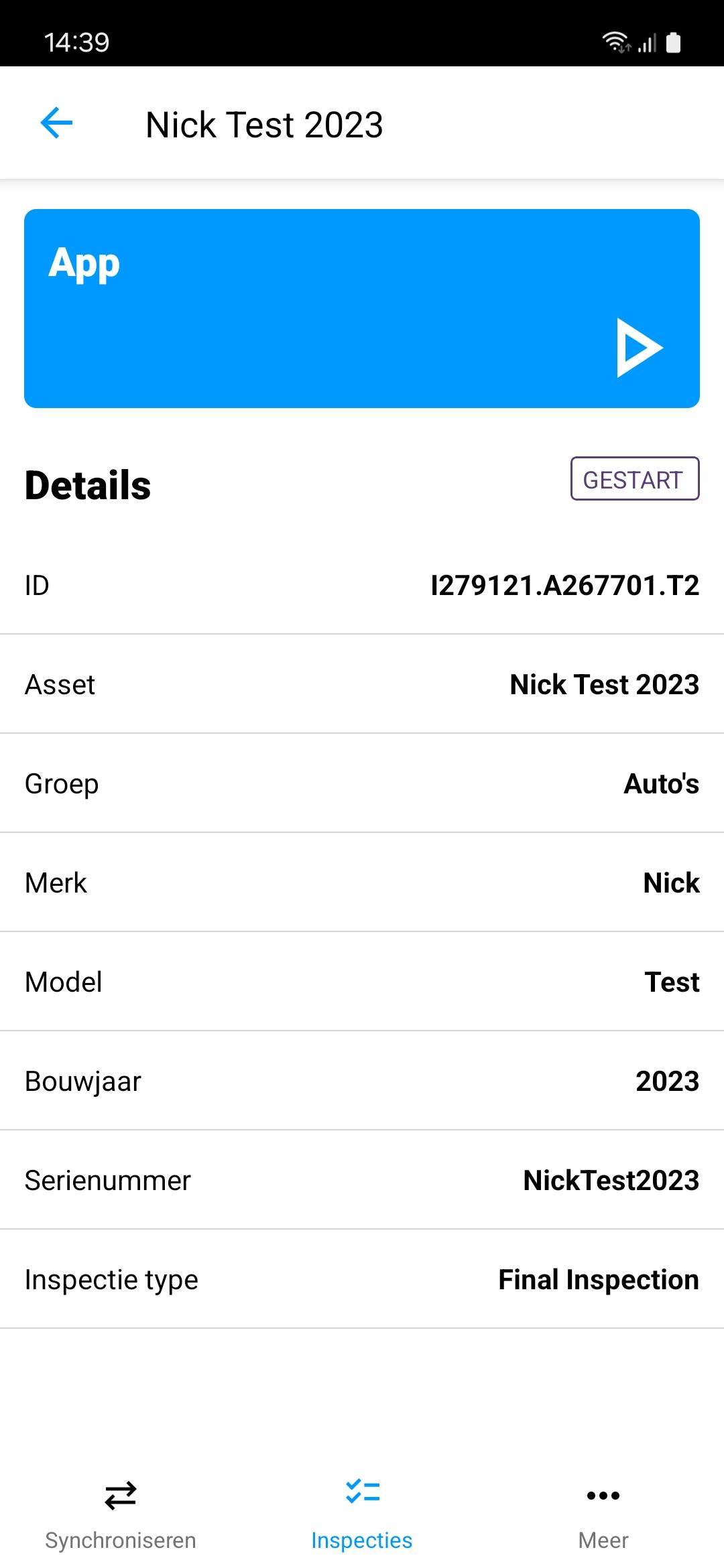This screenshot has width=724, height=1568.
Task: Tap the signal strength icon
Action: click(647, 44)
